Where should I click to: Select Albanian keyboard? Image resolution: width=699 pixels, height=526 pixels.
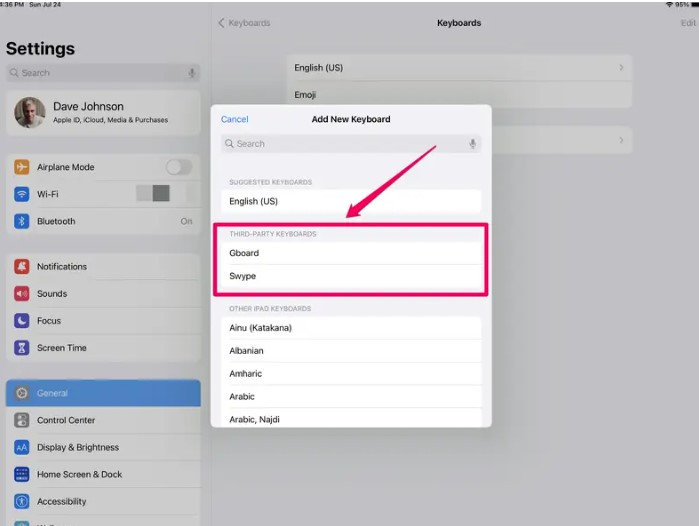(x=351, y=351)
